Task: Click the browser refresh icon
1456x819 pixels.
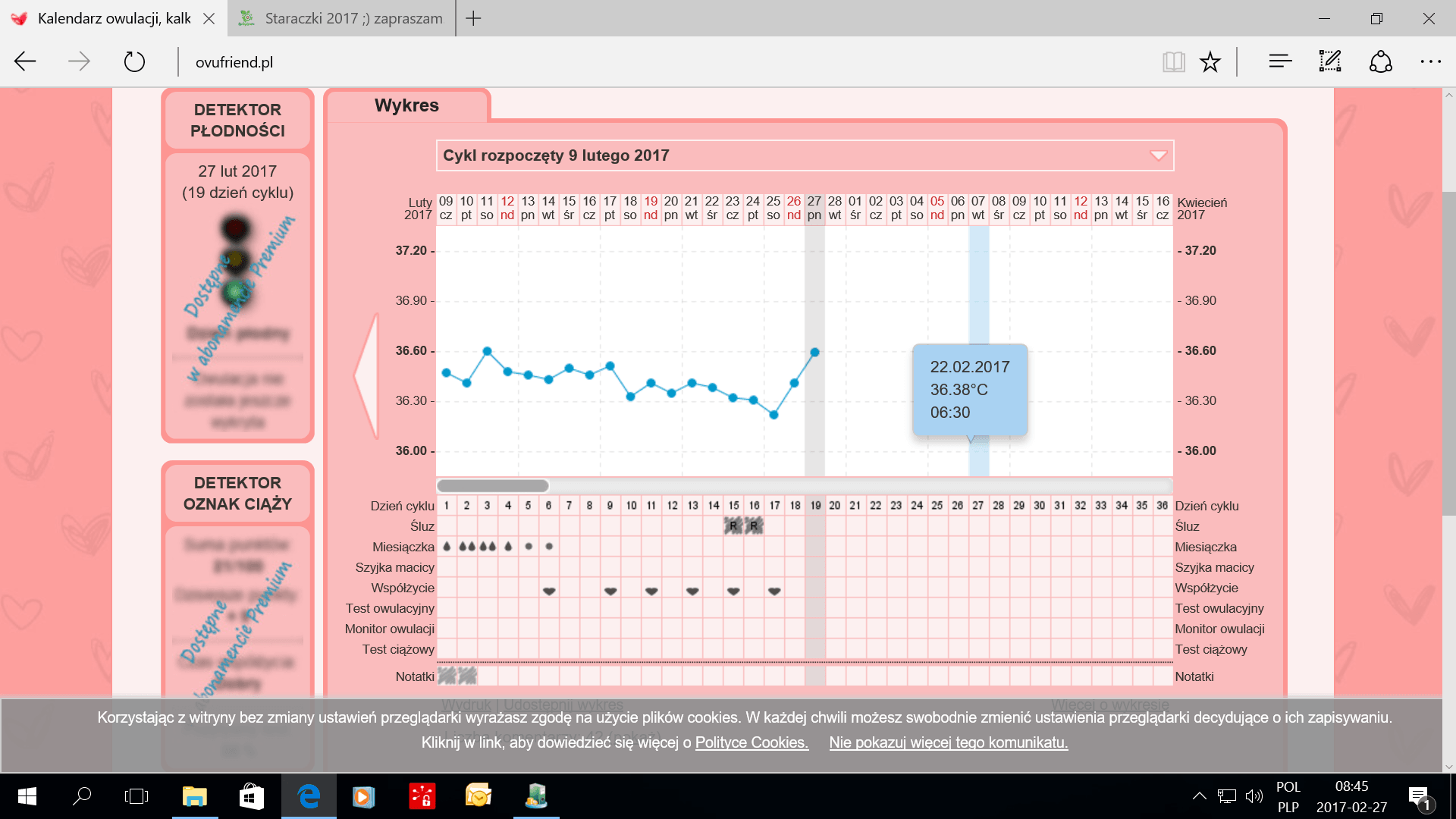Action: [134, 61]
